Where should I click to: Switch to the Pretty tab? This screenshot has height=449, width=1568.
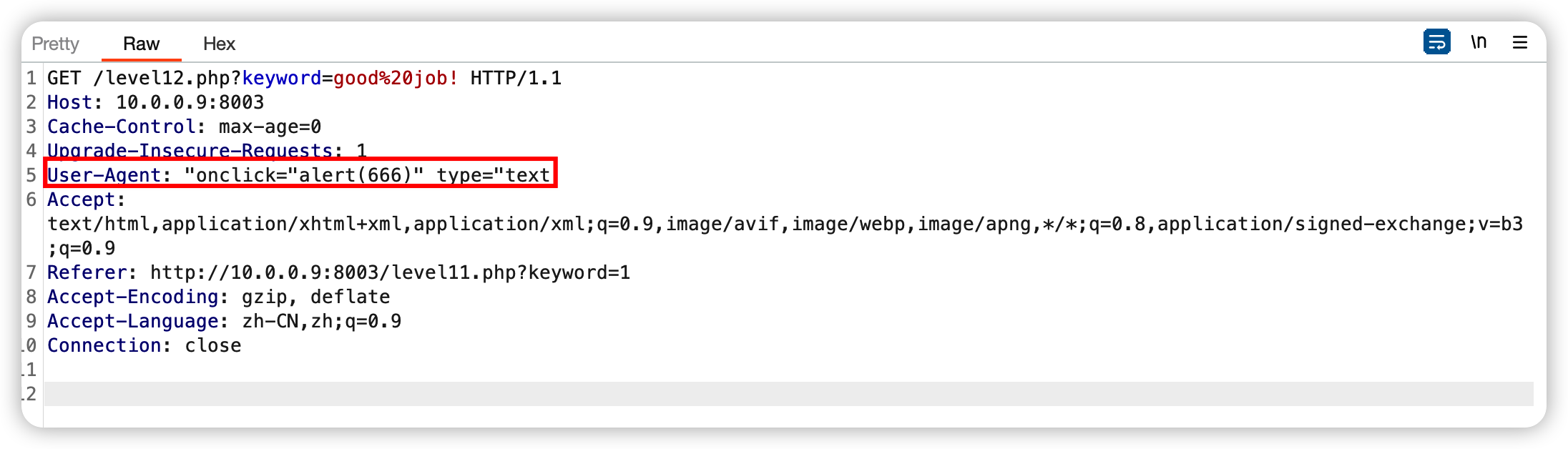point(55,44)
